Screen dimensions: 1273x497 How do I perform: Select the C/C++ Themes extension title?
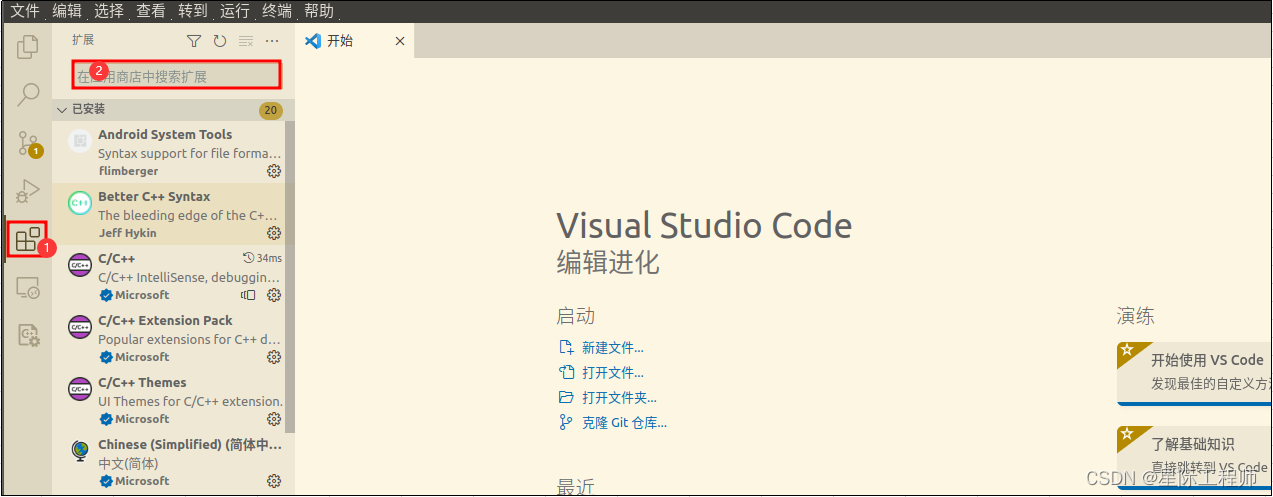142,382
